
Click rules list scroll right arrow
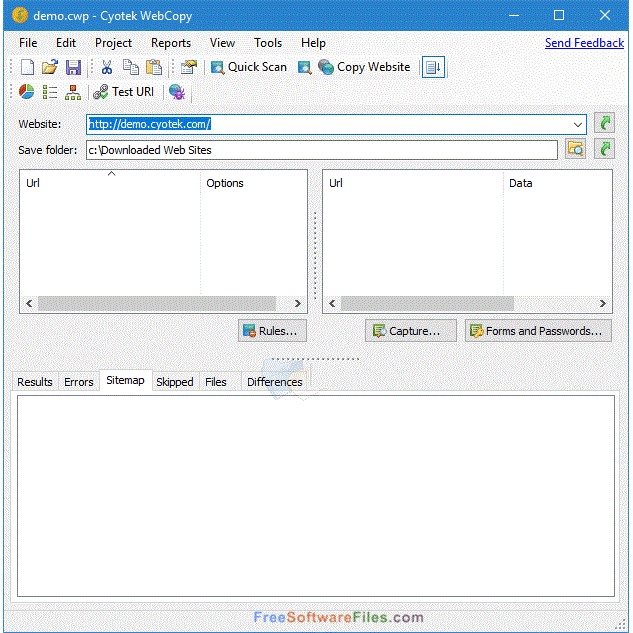tap(298, 303)
